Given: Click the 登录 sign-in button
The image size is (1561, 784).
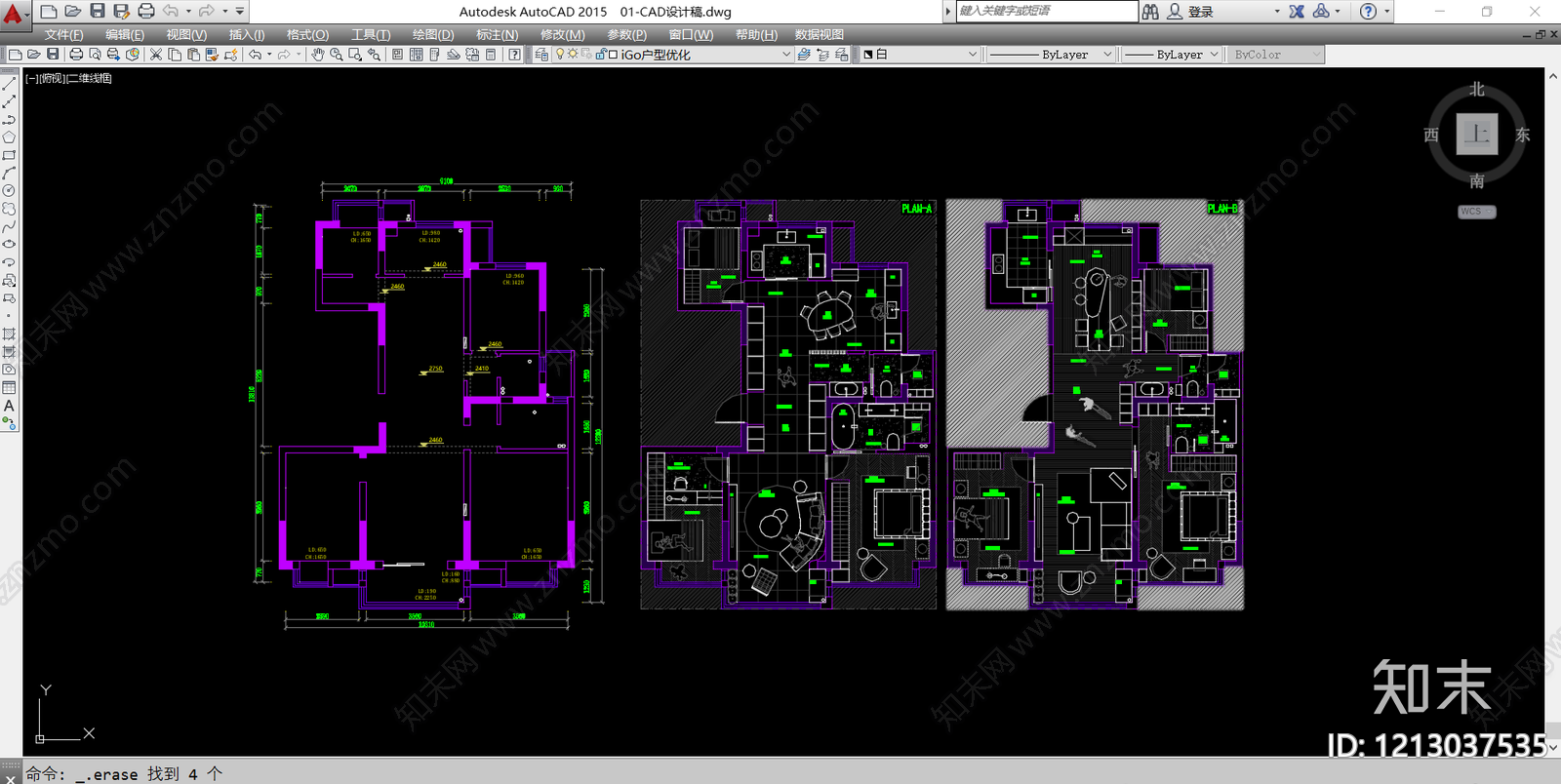Looking at the screenshot, I should click(x=1190, y=12).
